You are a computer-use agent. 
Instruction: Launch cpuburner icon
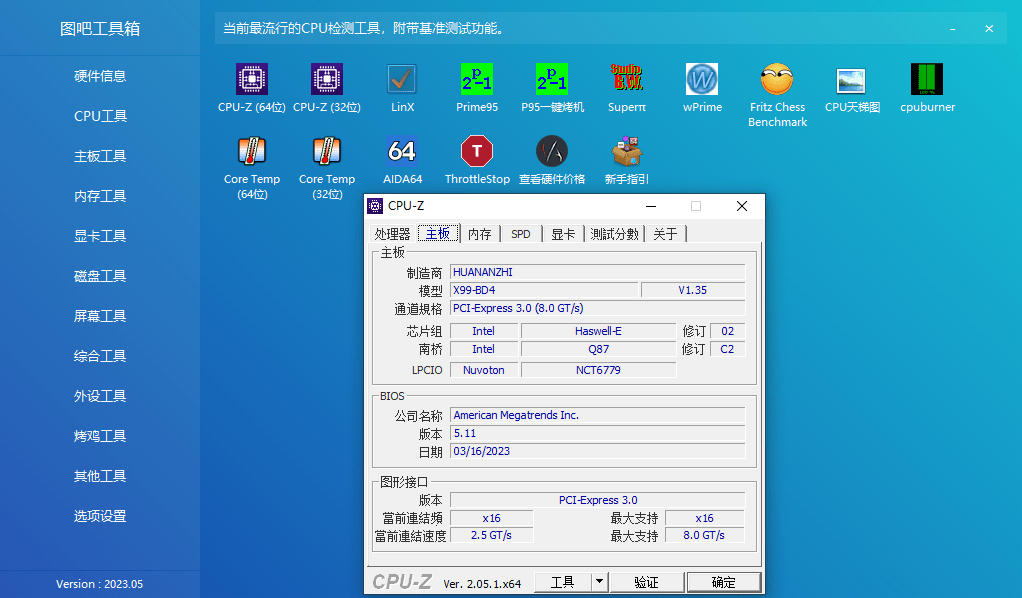click(927, 80)
